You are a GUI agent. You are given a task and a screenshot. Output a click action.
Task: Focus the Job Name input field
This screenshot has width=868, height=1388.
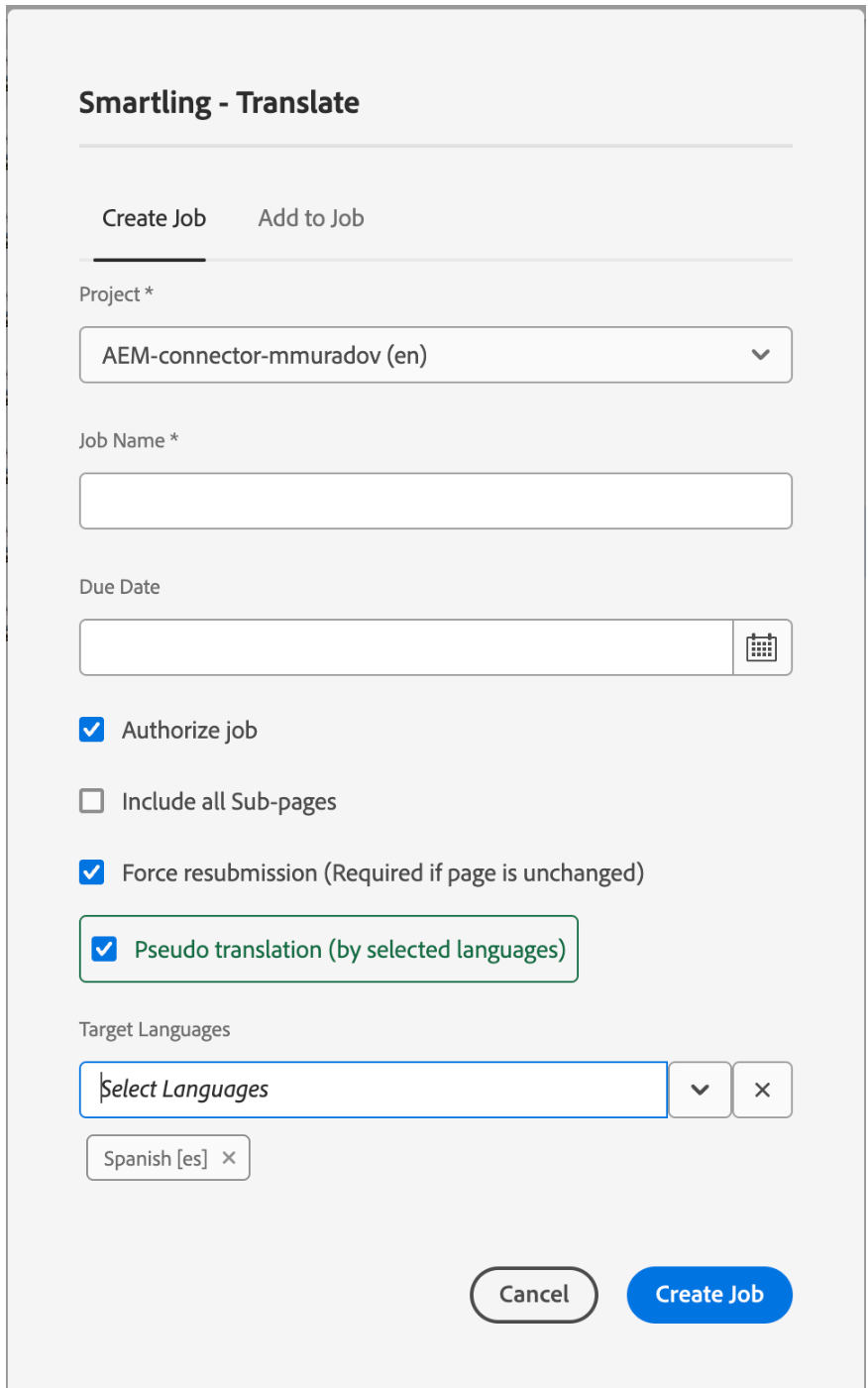click(436, 501)
